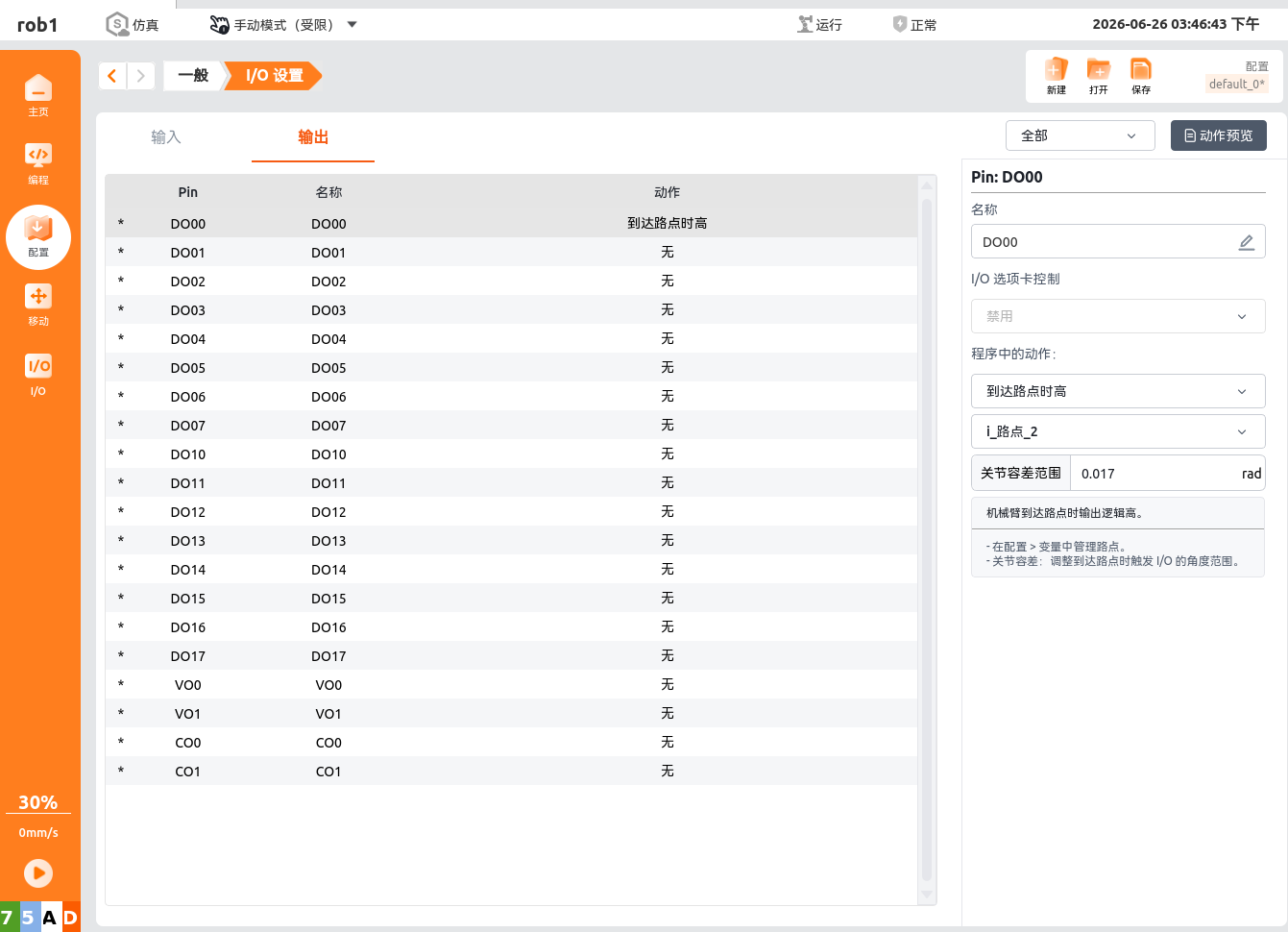Select the DO05 output row

pos(511,367)
